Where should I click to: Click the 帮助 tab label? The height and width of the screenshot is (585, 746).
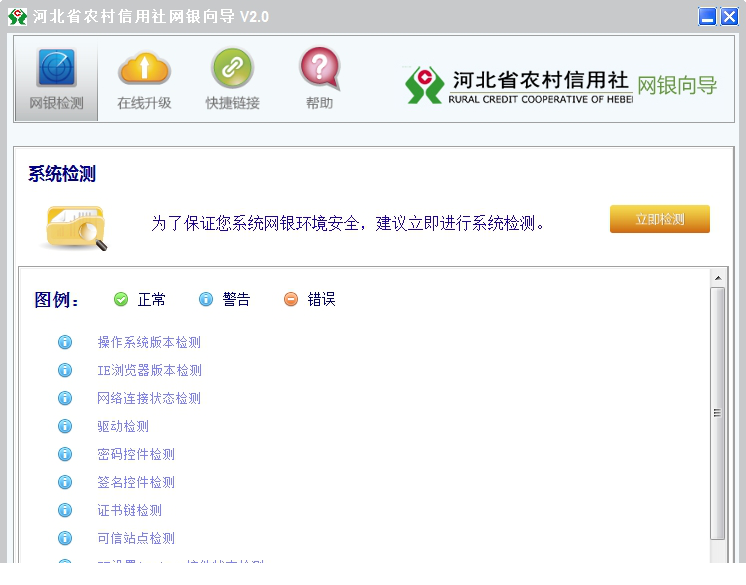tap(319, 103)
